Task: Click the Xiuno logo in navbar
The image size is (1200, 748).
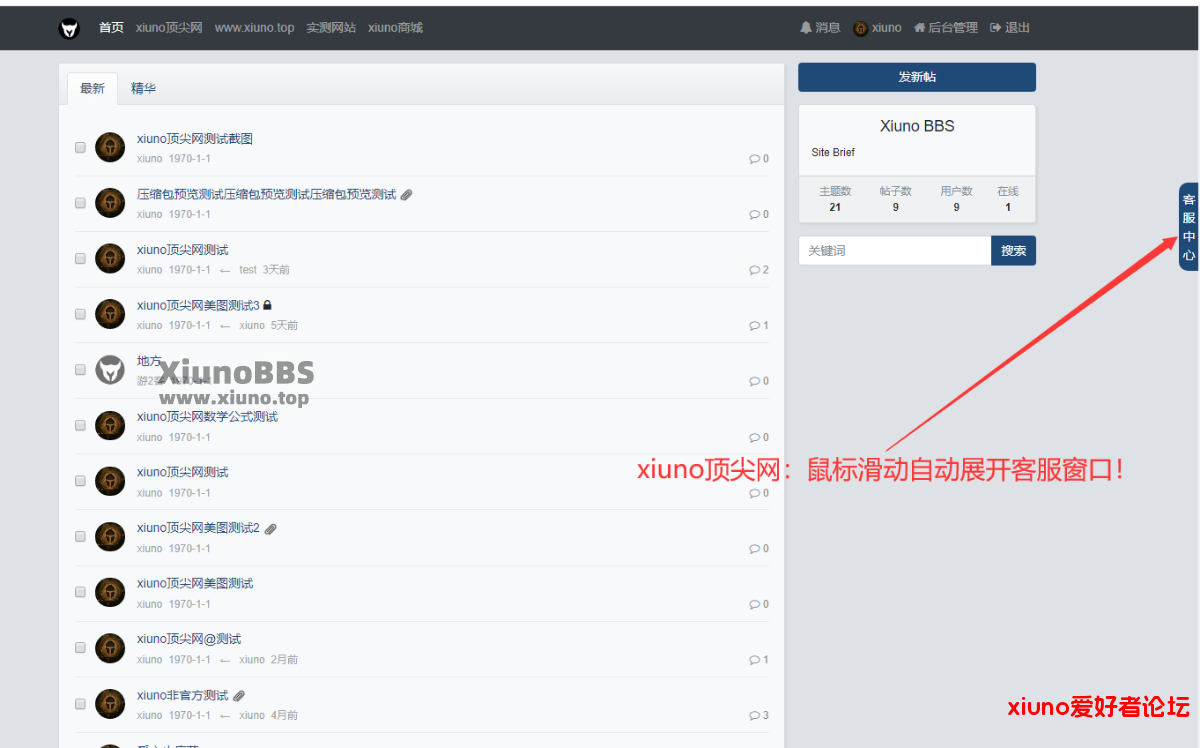Action: [69, 28]
